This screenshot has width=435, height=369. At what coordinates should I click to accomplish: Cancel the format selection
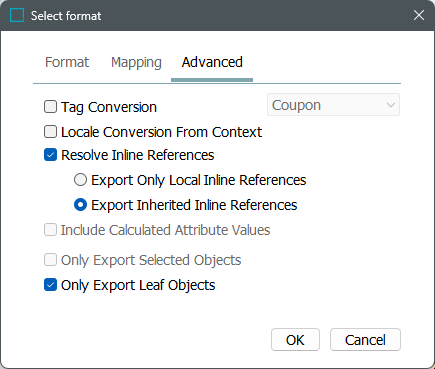point(365,340)
